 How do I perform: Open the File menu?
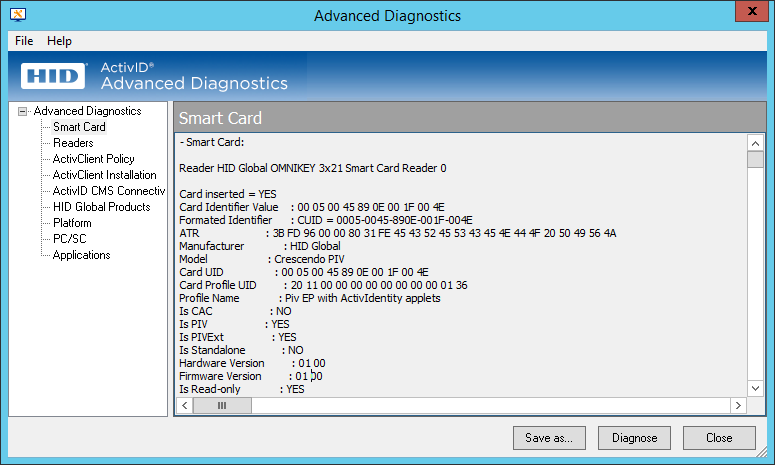[x=24, y=41]
